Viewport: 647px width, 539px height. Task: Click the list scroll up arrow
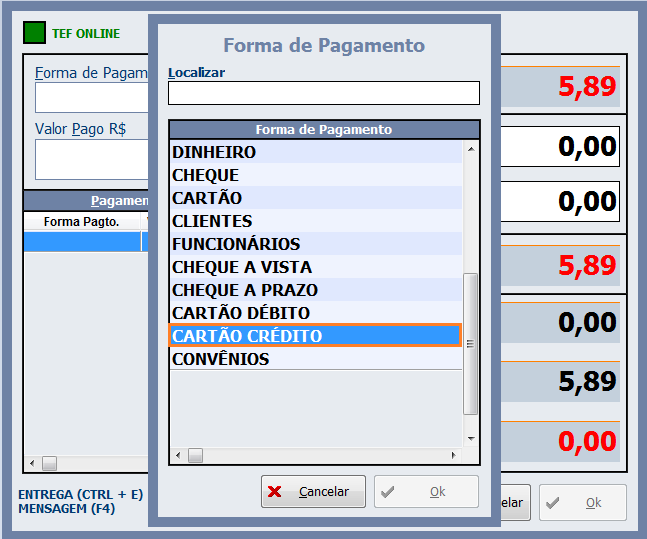coord(471,150)
